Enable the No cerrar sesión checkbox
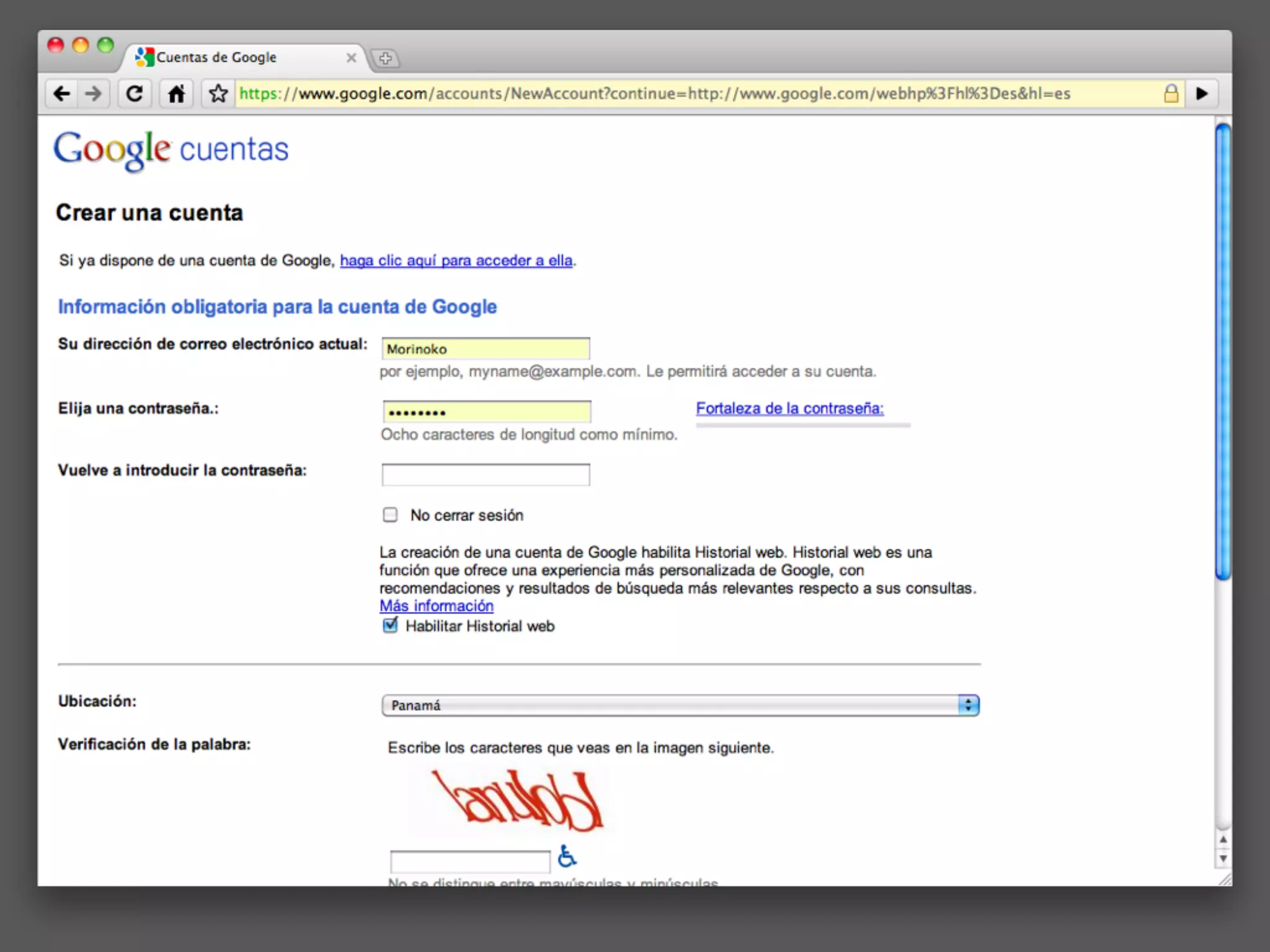Viewport: 1270px width, 952px height. click(390, 514)
